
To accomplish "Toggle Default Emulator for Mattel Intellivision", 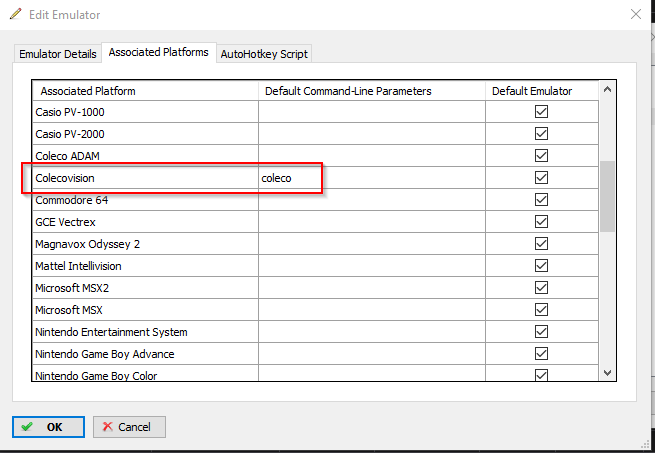I will pyautogui.click(x=541, y=266).
